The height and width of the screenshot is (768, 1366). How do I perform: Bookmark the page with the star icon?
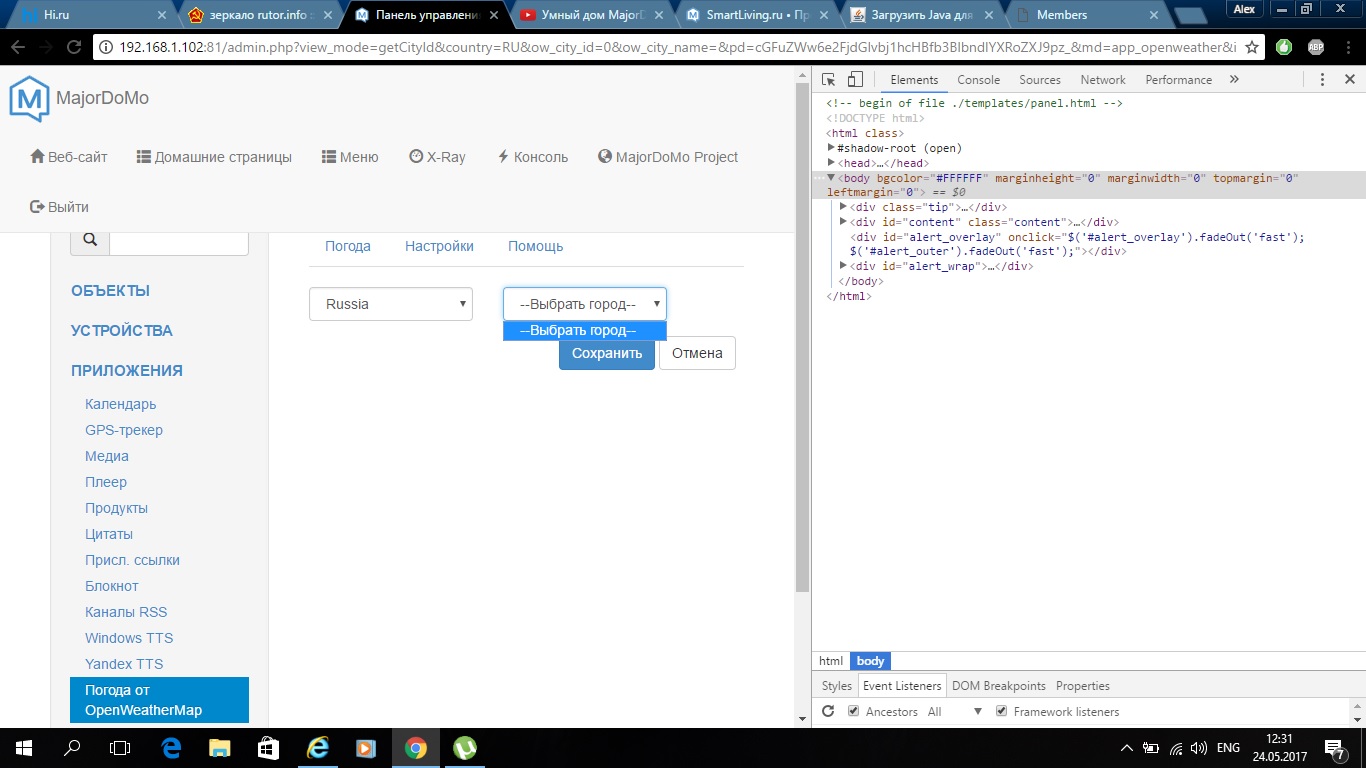[1251, 47]
